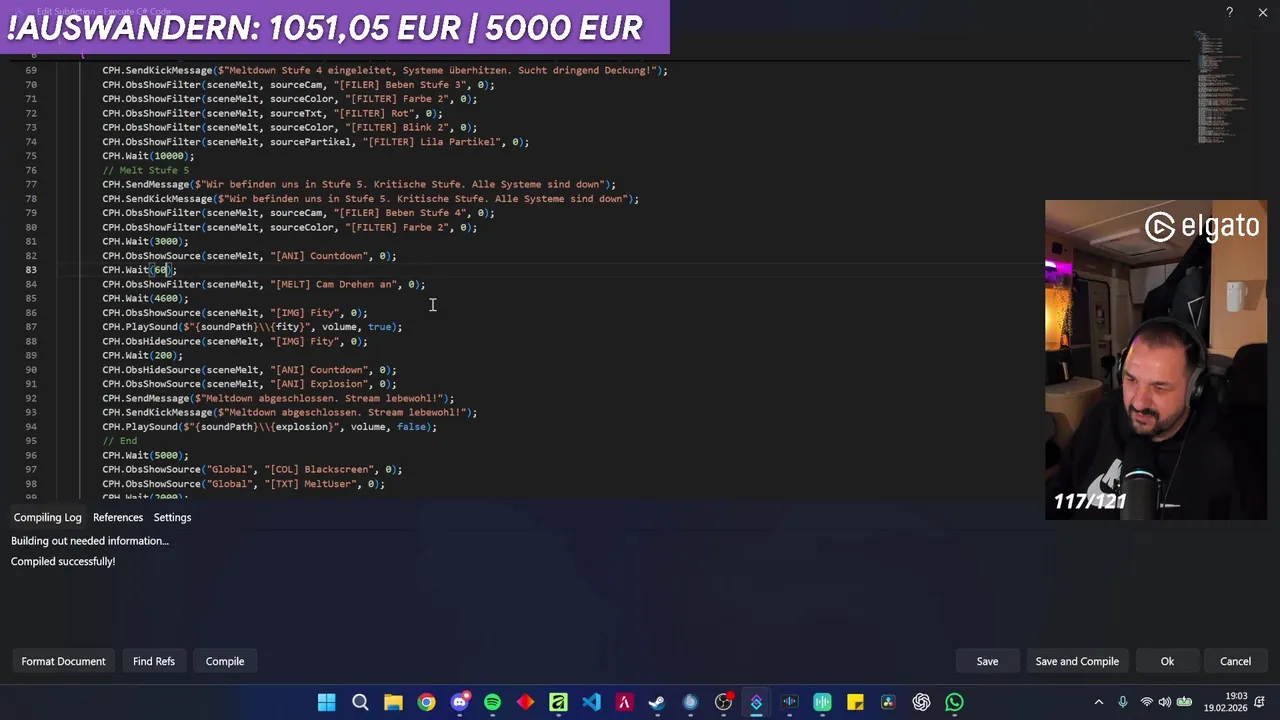Switch to Streamer.bot in taskbar

pos(756,702)
